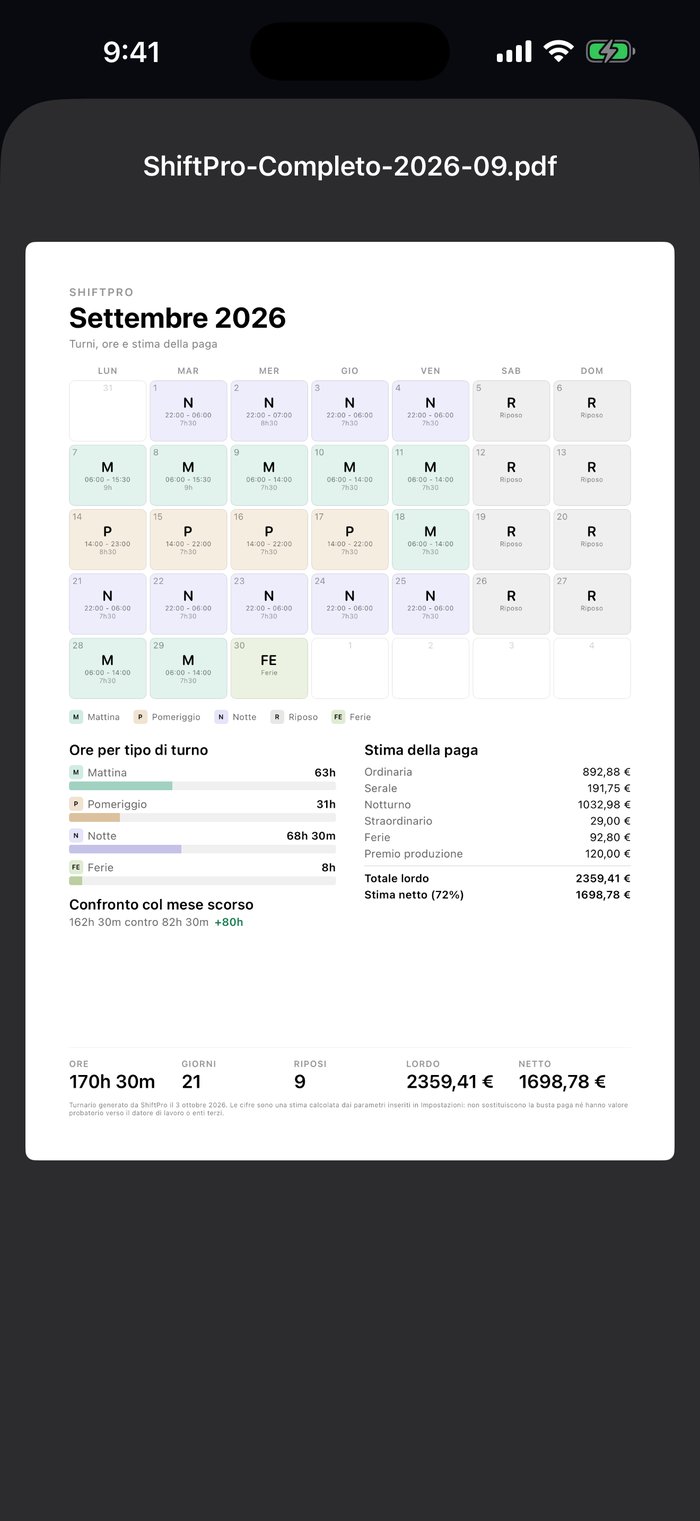The width and height of the screenshot is (700, 1521).
Task: Select day 14 afternoon shift 14:00 - 23:00
Action: pyautogui.click(x=108, y=539)
